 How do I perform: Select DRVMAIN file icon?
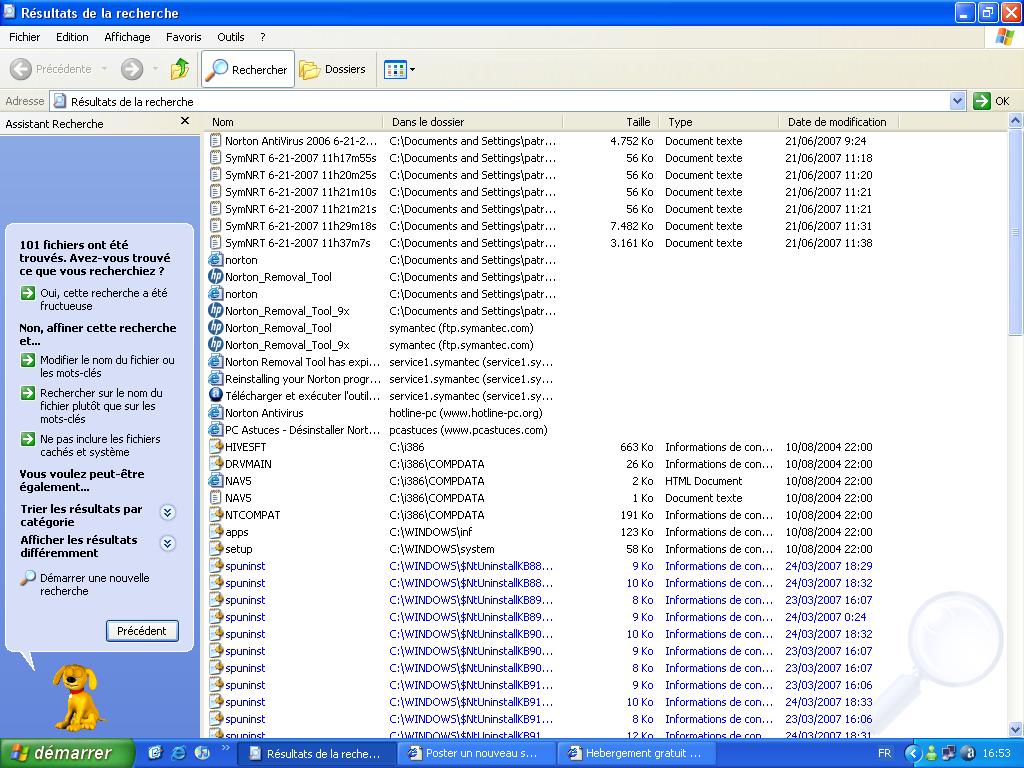click(216, 464)
